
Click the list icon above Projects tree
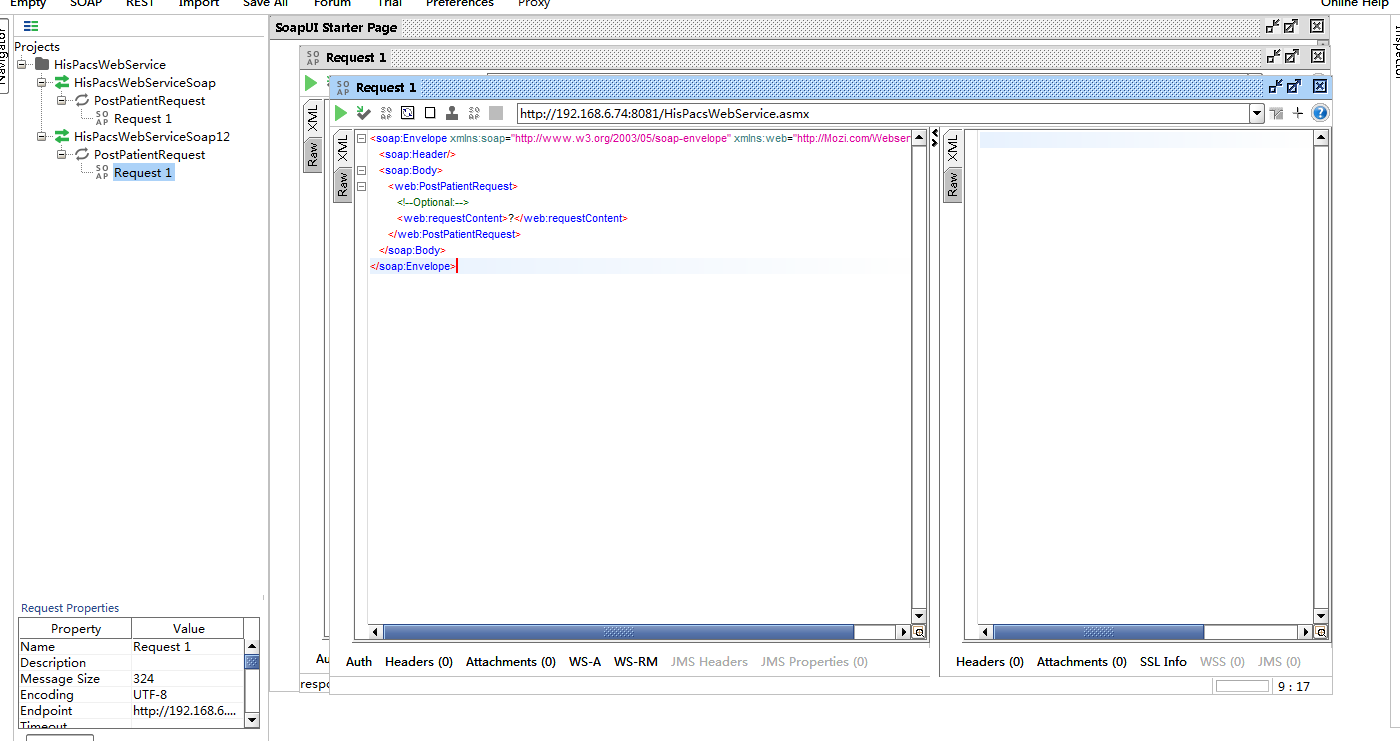32,26
